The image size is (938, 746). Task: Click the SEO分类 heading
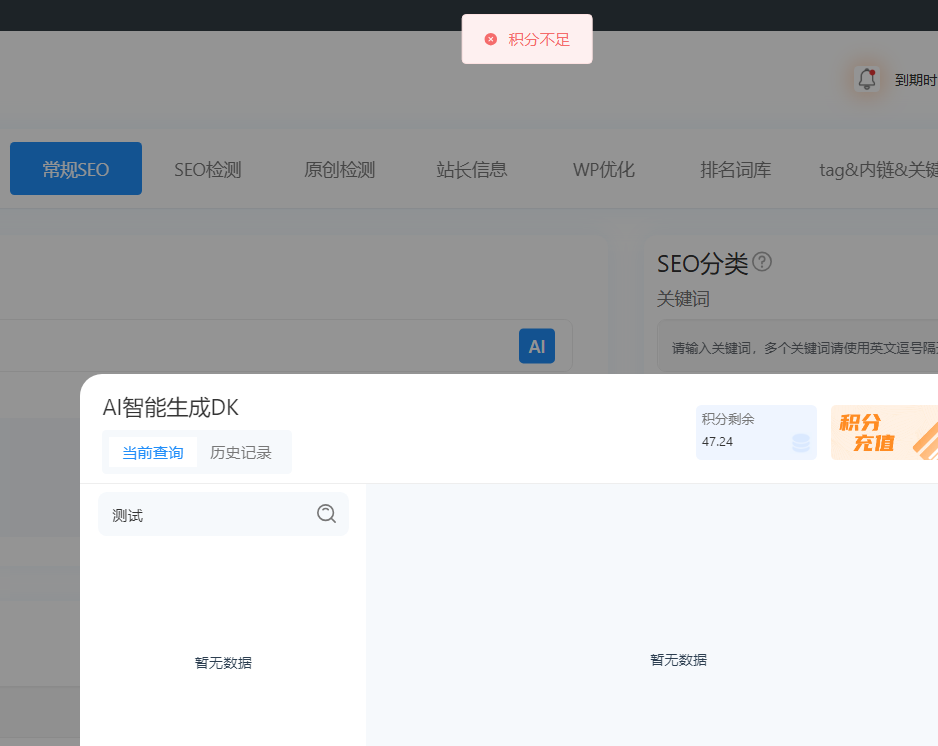coord(702,263)
